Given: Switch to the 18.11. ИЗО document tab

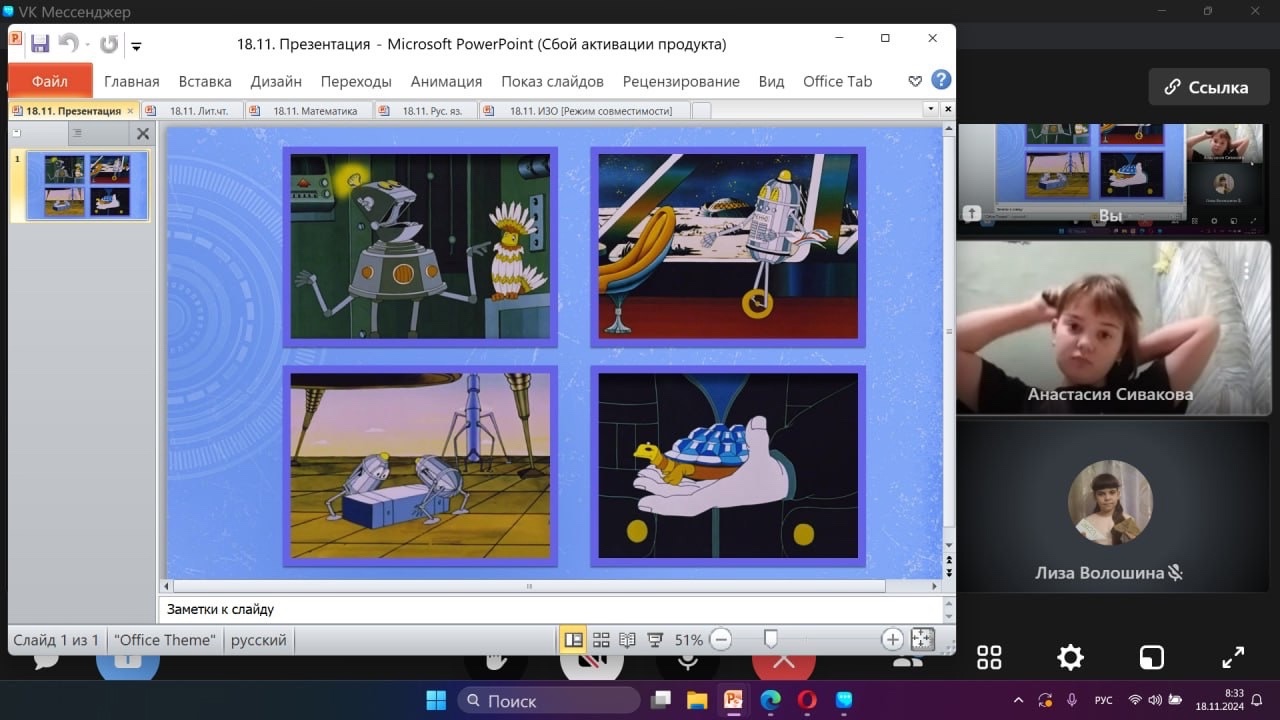Looking at the screenshot, I should click(x=584, y=110).
